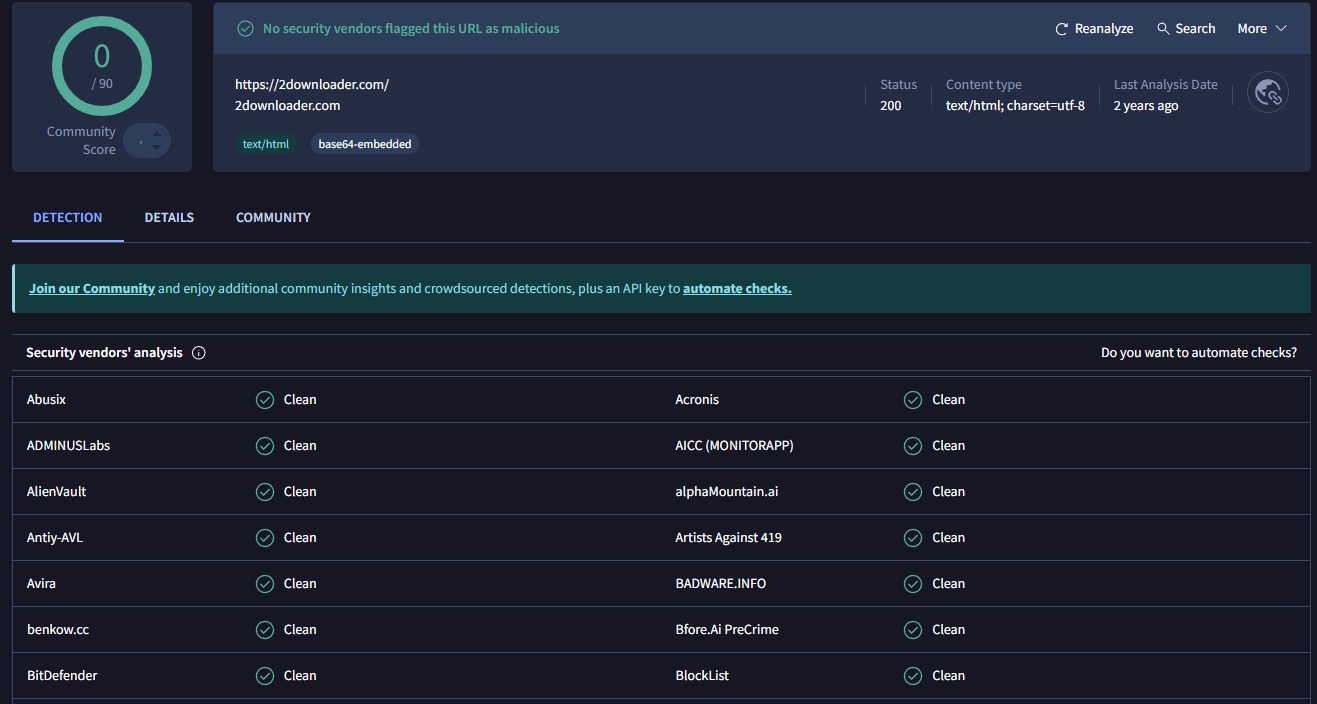The width and height of the screenshot is (1317, 704).
Task: Click the Search magnifying glass icon
Action: click(x=1163, y=29)
